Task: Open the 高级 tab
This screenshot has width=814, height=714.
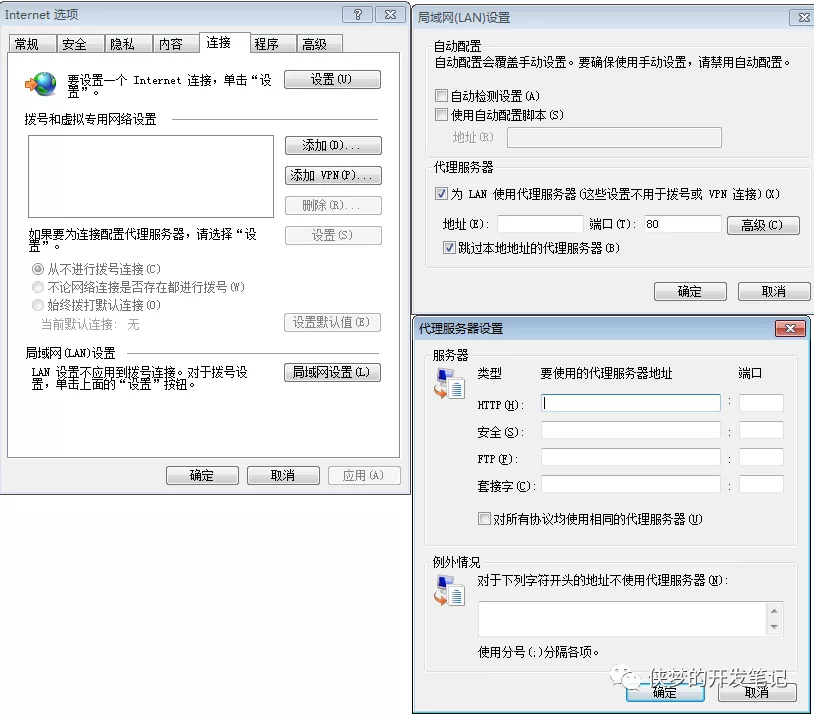Action: (319, 44)
